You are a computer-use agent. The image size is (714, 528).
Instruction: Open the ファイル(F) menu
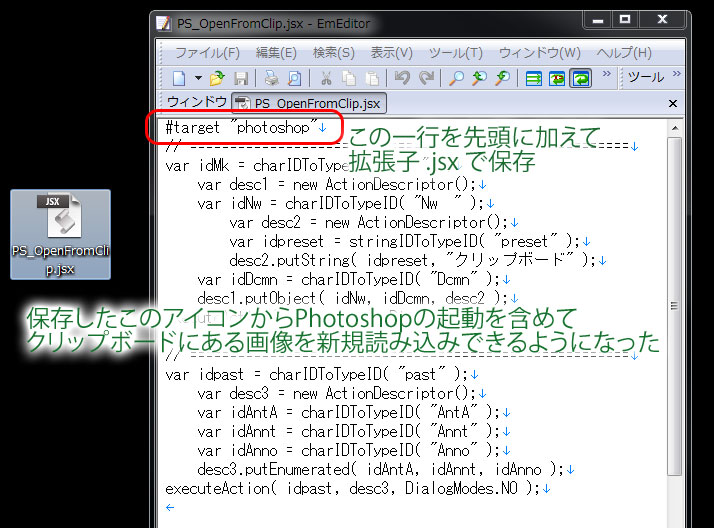(x=208, y=53)
